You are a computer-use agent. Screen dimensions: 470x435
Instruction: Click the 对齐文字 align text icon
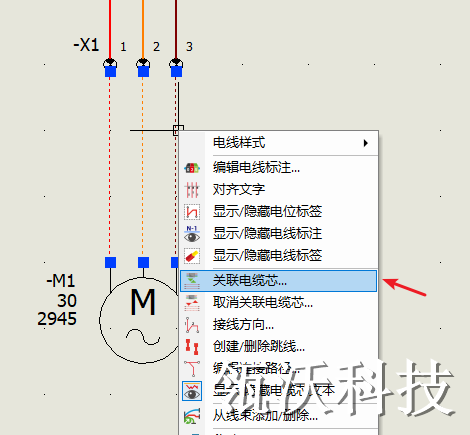pos(192,190)
